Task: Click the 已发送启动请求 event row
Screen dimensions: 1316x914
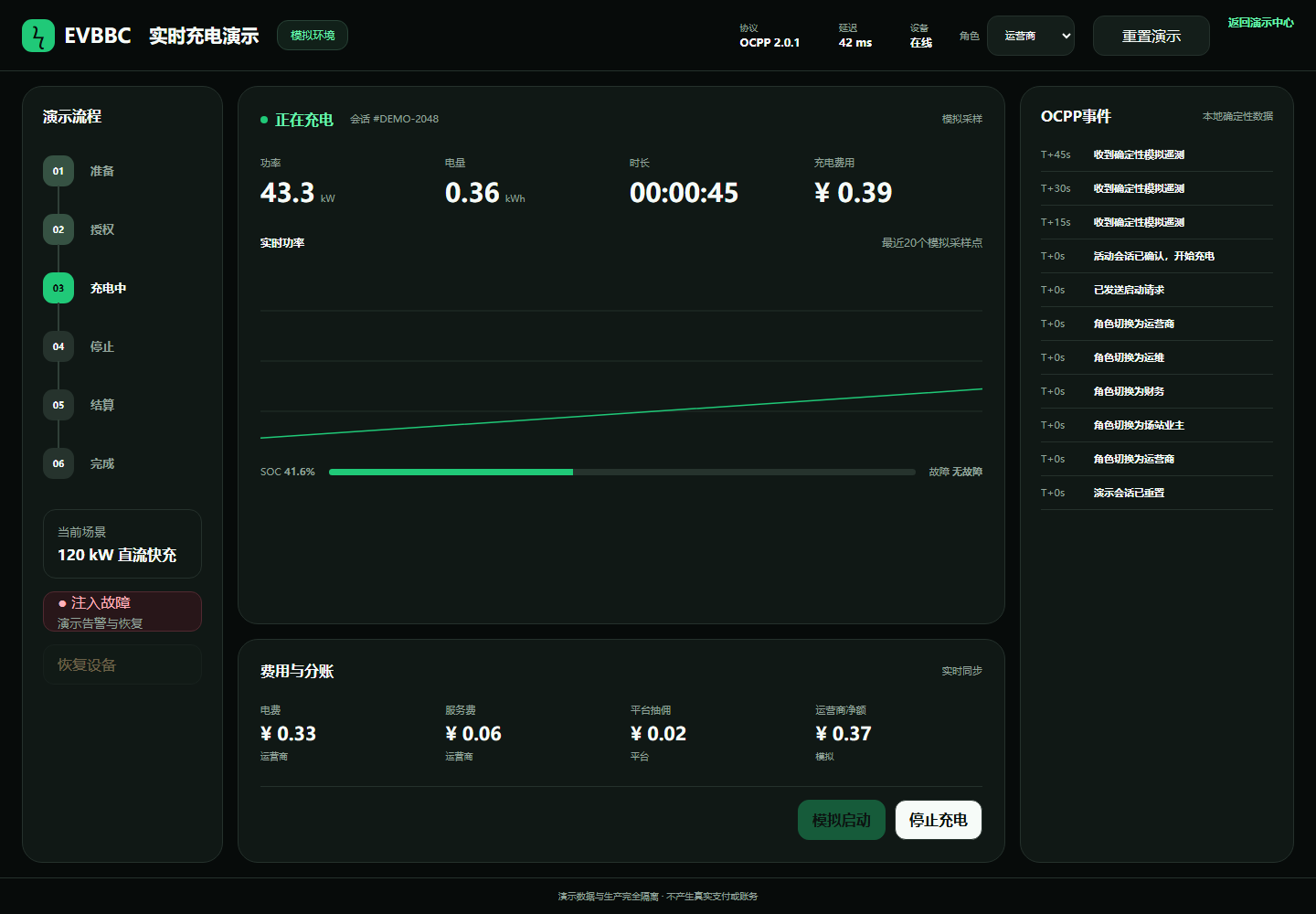Action: [x=1157, y=290]
